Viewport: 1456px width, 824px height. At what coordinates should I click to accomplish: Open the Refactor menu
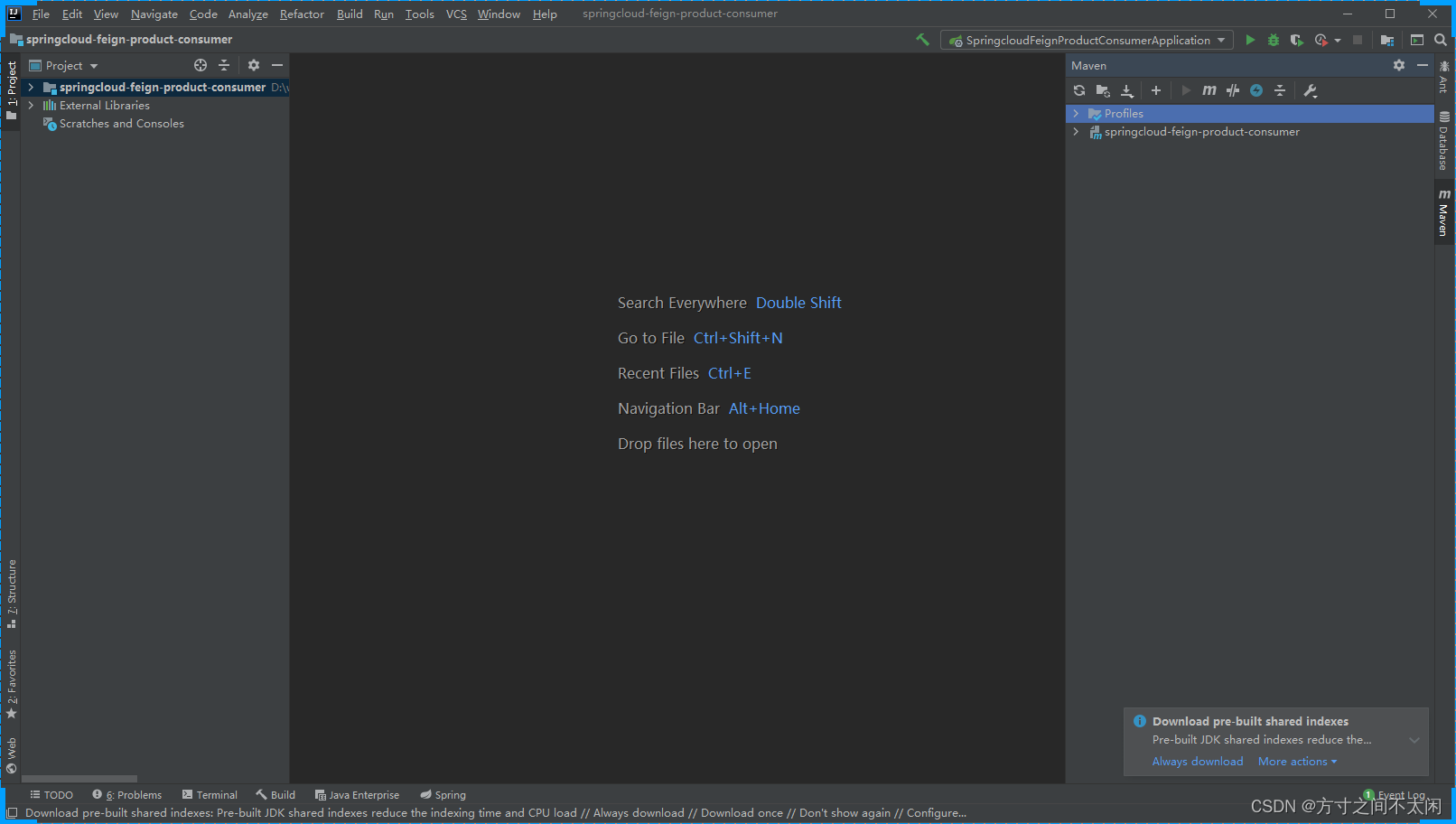click(x=302, y=14)
